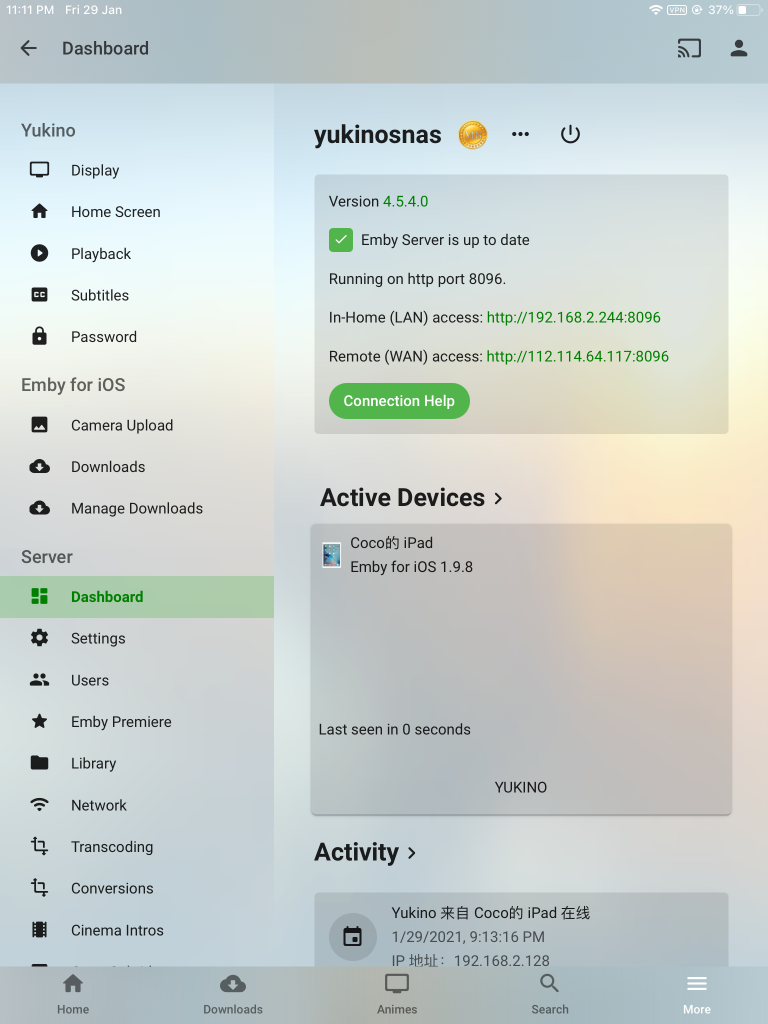Switch to the Search tab
This screenshot has width=768, height=1024.
coord(550,995)
